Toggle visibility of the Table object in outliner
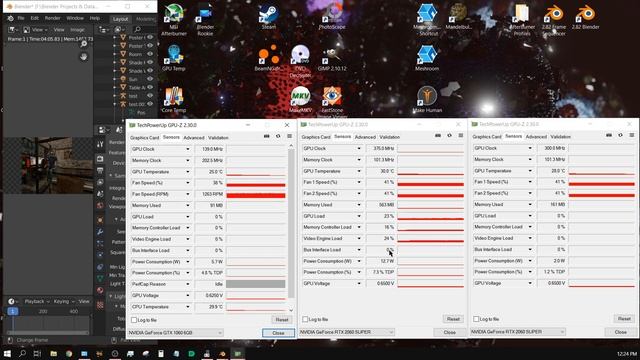The height and width of the screenshot is (360, 640). point(150,87)
